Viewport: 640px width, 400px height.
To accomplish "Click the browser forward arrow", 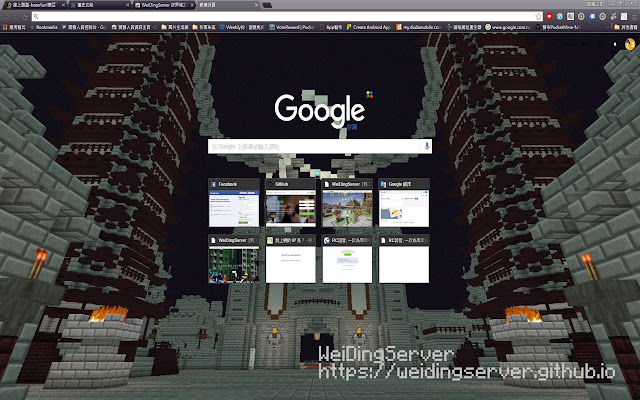I will coord(16,17).
